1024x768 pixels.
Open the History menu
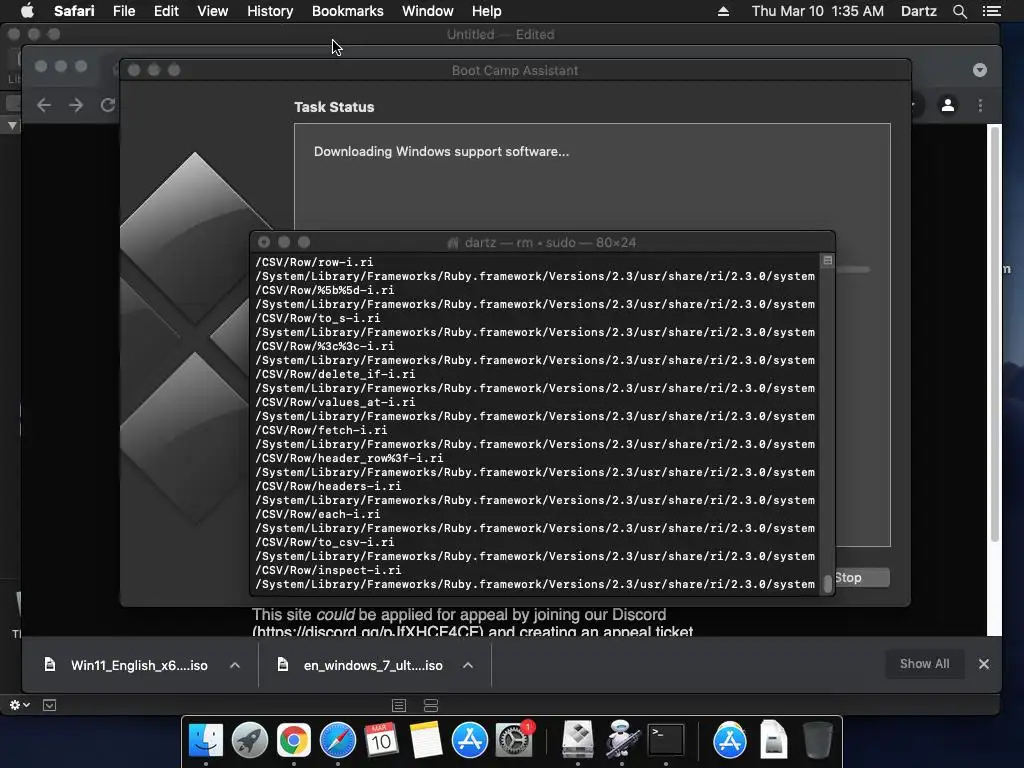(x=270, y=11)
